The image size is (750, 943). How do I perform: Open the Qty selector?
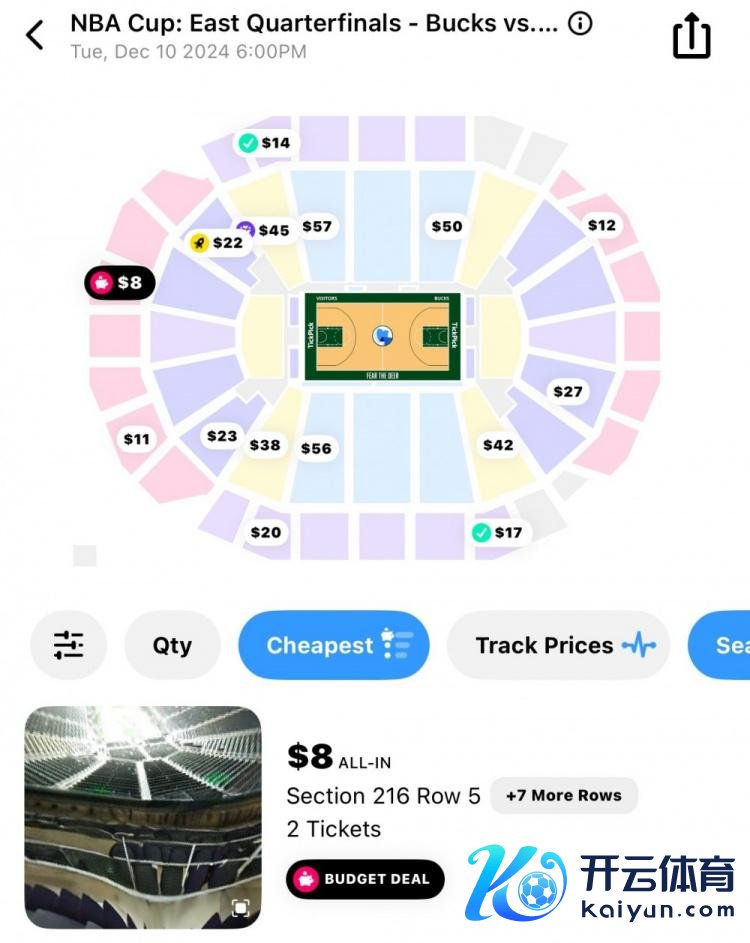click(x=172, y=646)
